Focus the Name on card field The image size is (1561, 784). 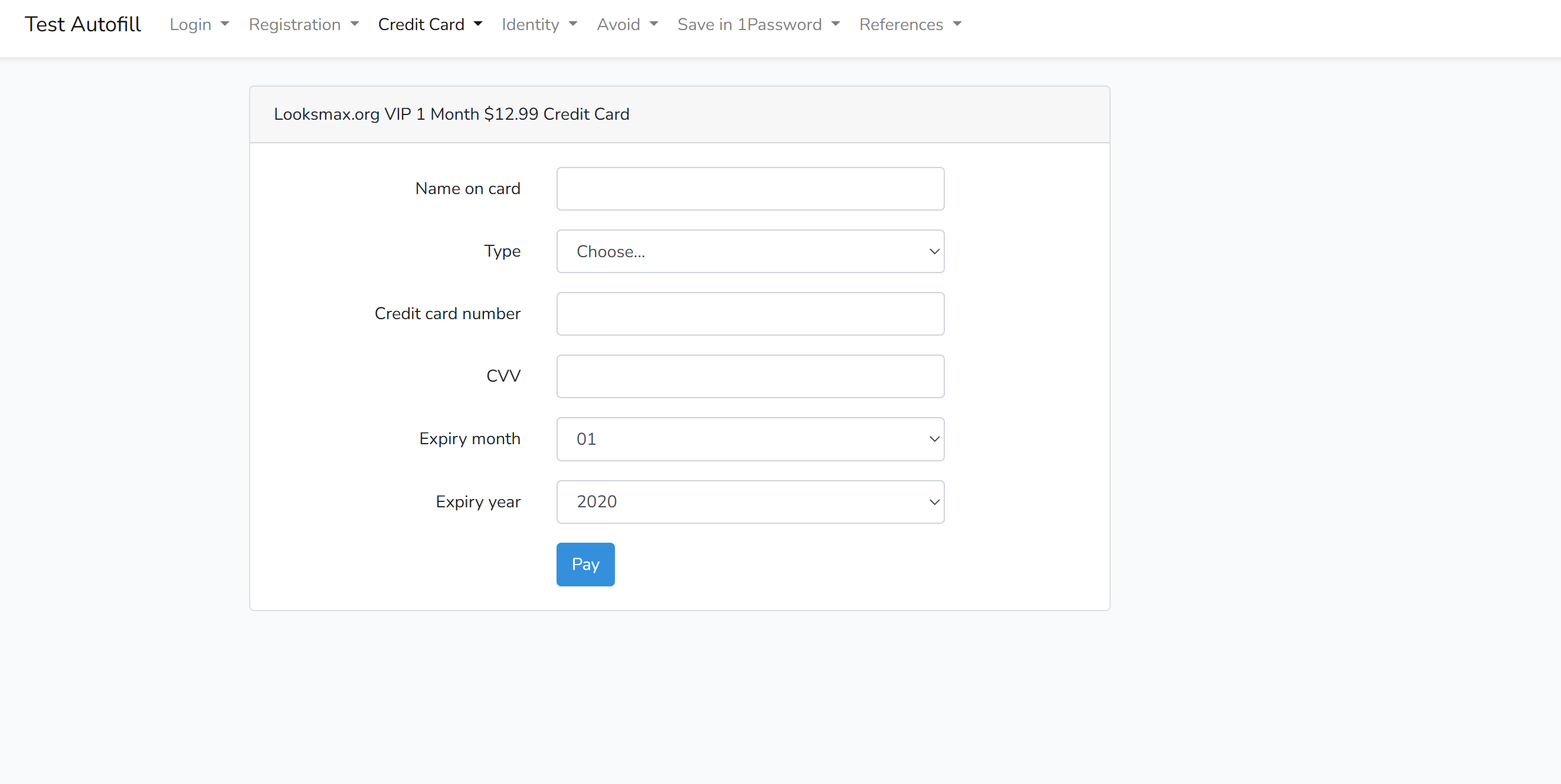click(x=750, y=189)
